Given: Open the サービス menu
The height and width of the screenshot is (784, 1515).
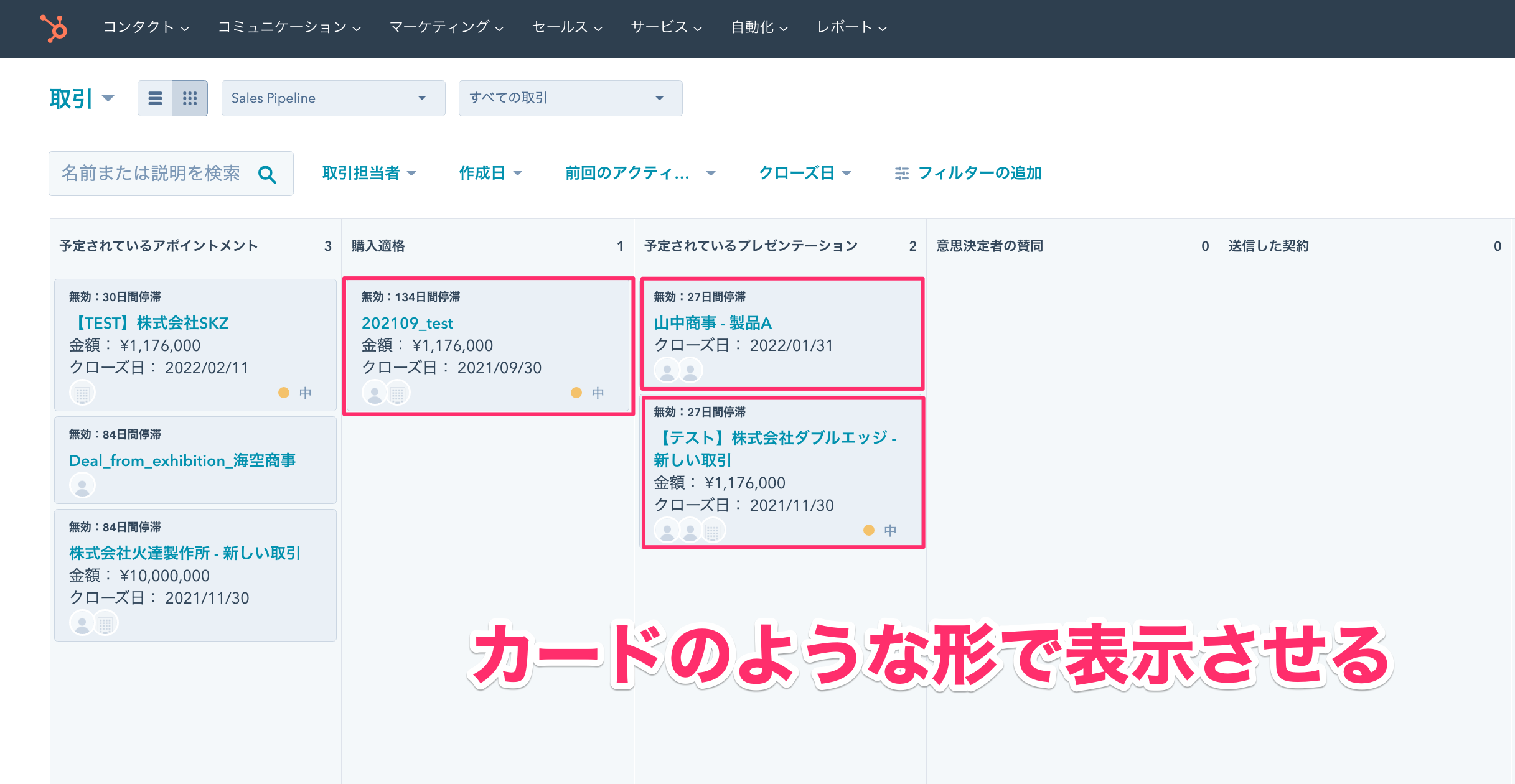Looking at the screenshot, I should [667, 27].
